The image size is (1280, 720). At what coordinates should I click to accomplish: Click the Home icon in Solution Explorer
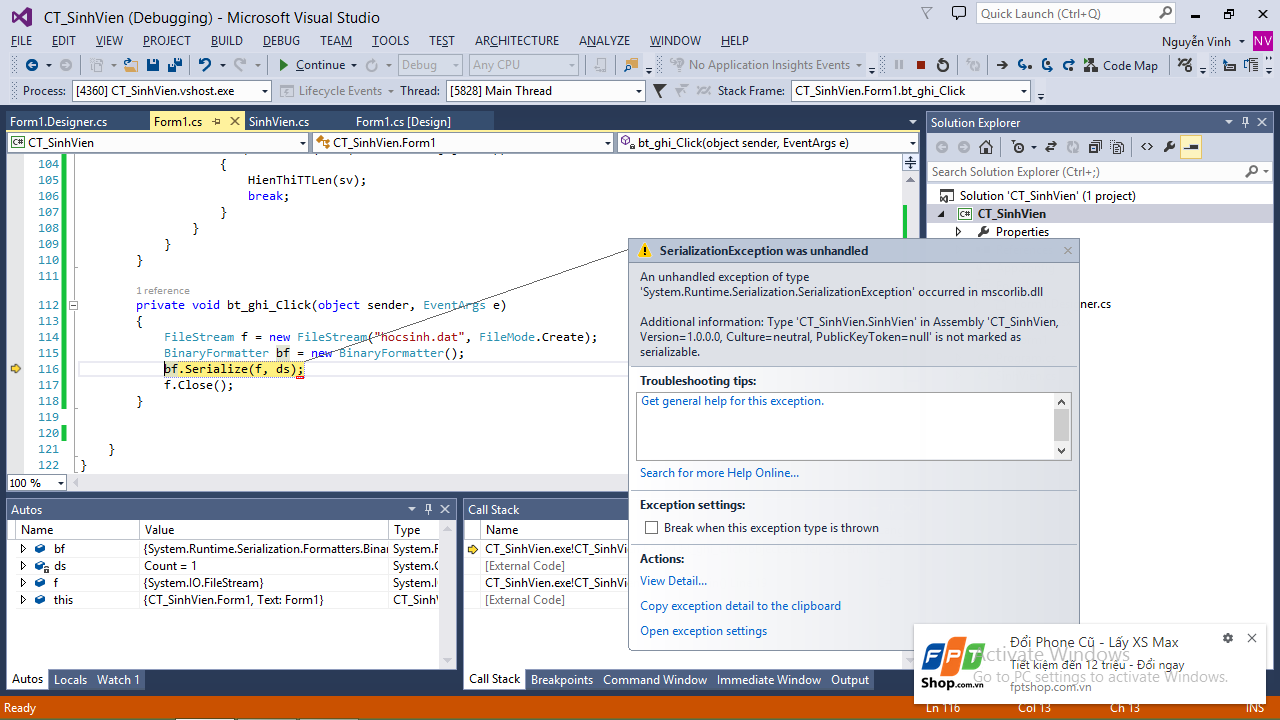coord(986,147)
